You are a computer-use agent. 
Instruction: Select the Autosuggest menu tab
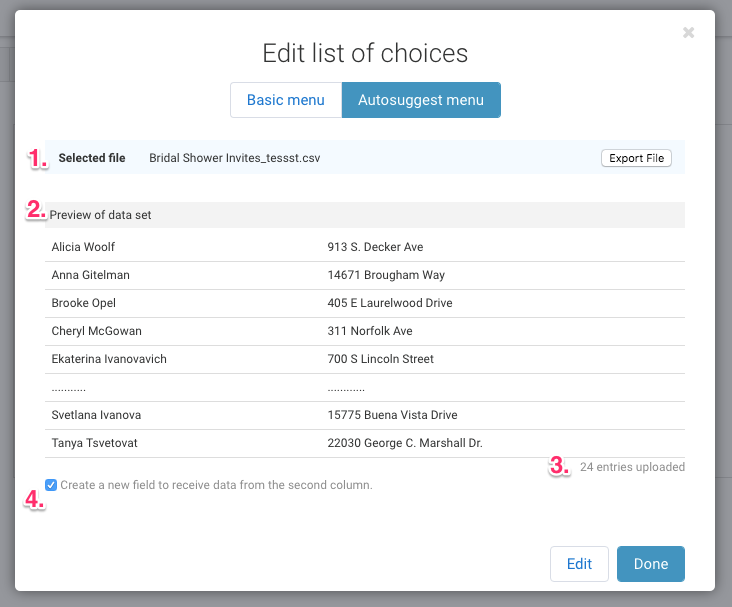point(421,100)
